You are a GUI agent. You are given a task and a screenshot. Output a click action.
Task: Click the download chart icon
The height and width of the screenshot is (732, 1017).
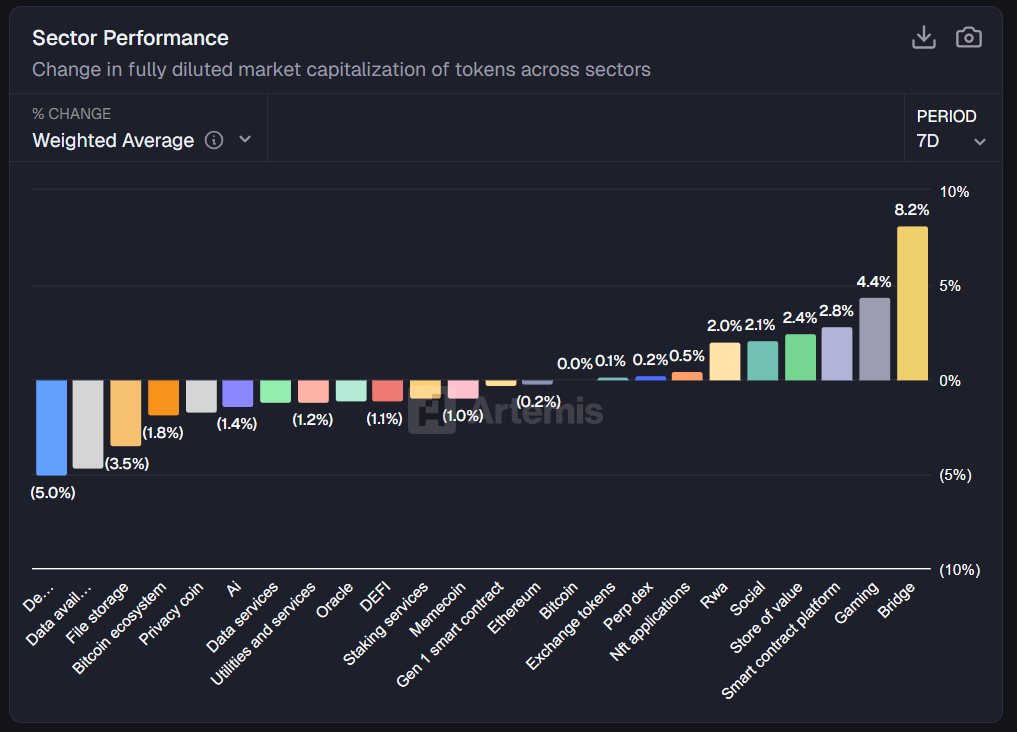click(x=923, y=38)
